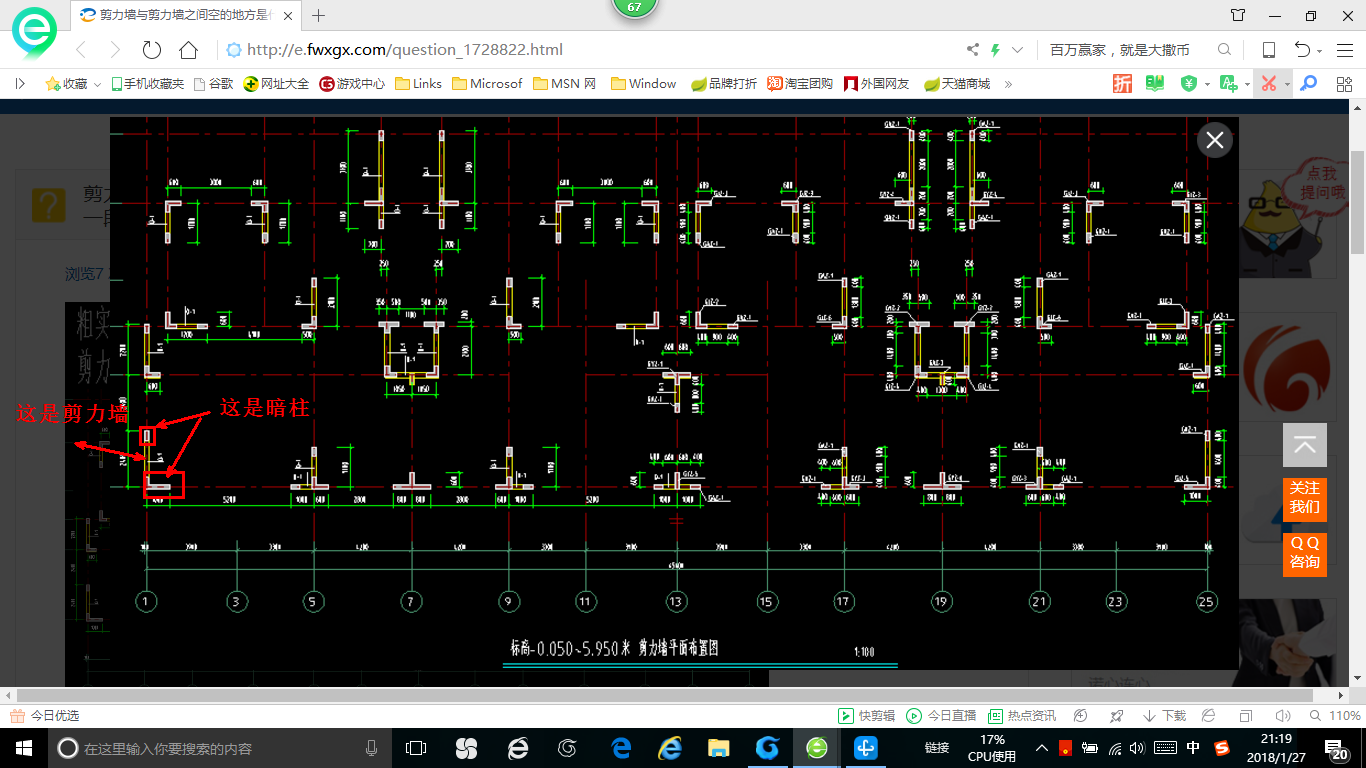Click the Cortana search box on taskbar
Viewport: 1366px width, 768px height.
click(220, 748)
